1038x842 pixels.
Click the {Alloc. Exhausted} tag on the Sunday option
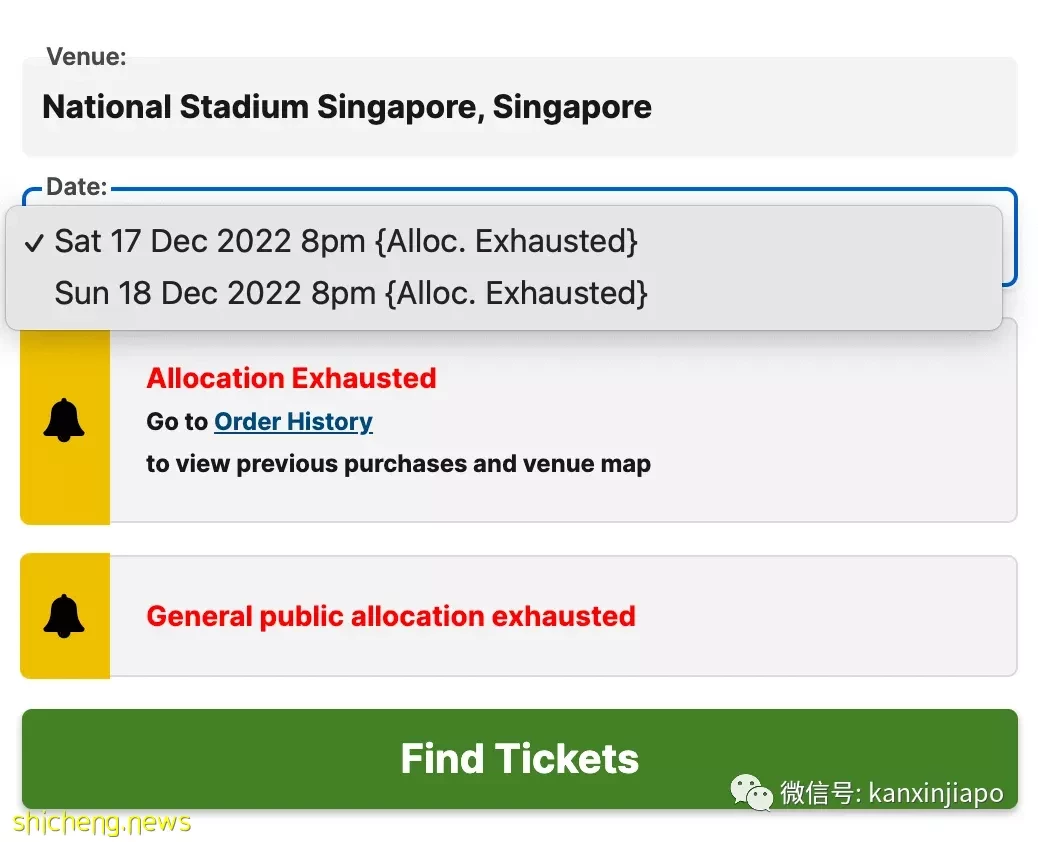point(516,293)
